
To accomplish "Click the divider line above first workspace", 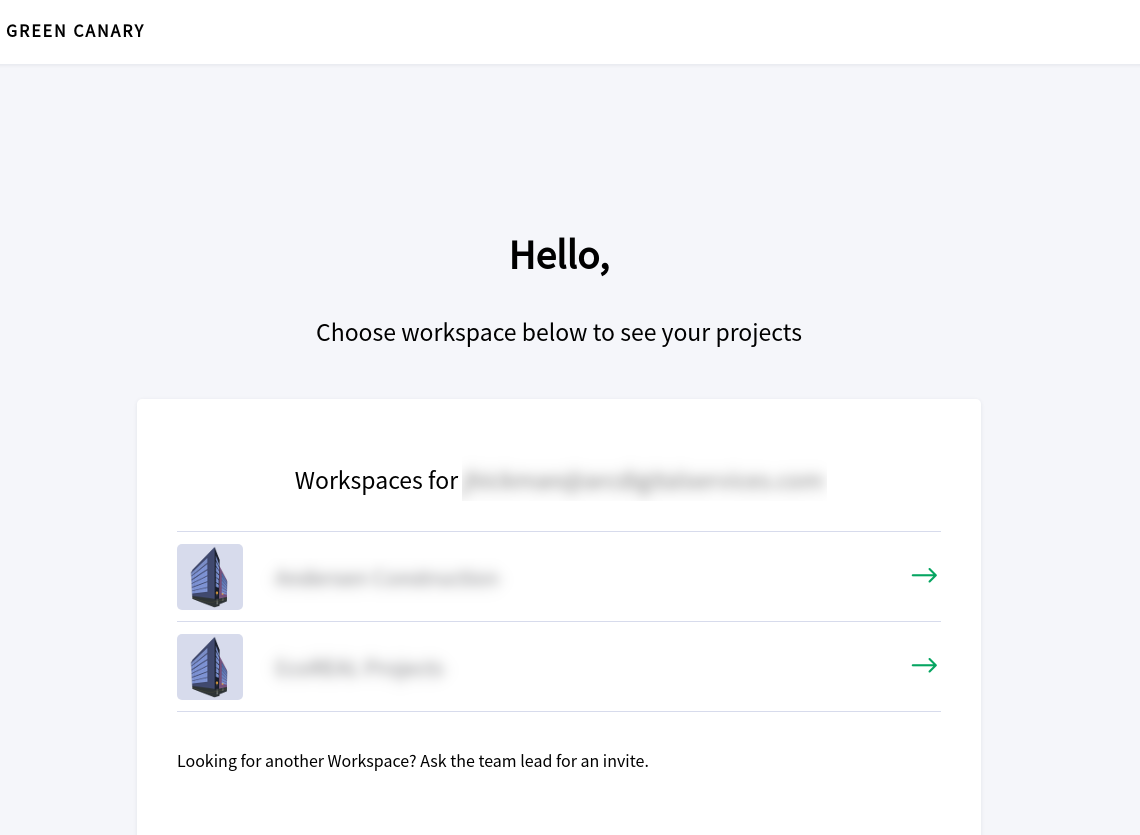I will [558, 532].
